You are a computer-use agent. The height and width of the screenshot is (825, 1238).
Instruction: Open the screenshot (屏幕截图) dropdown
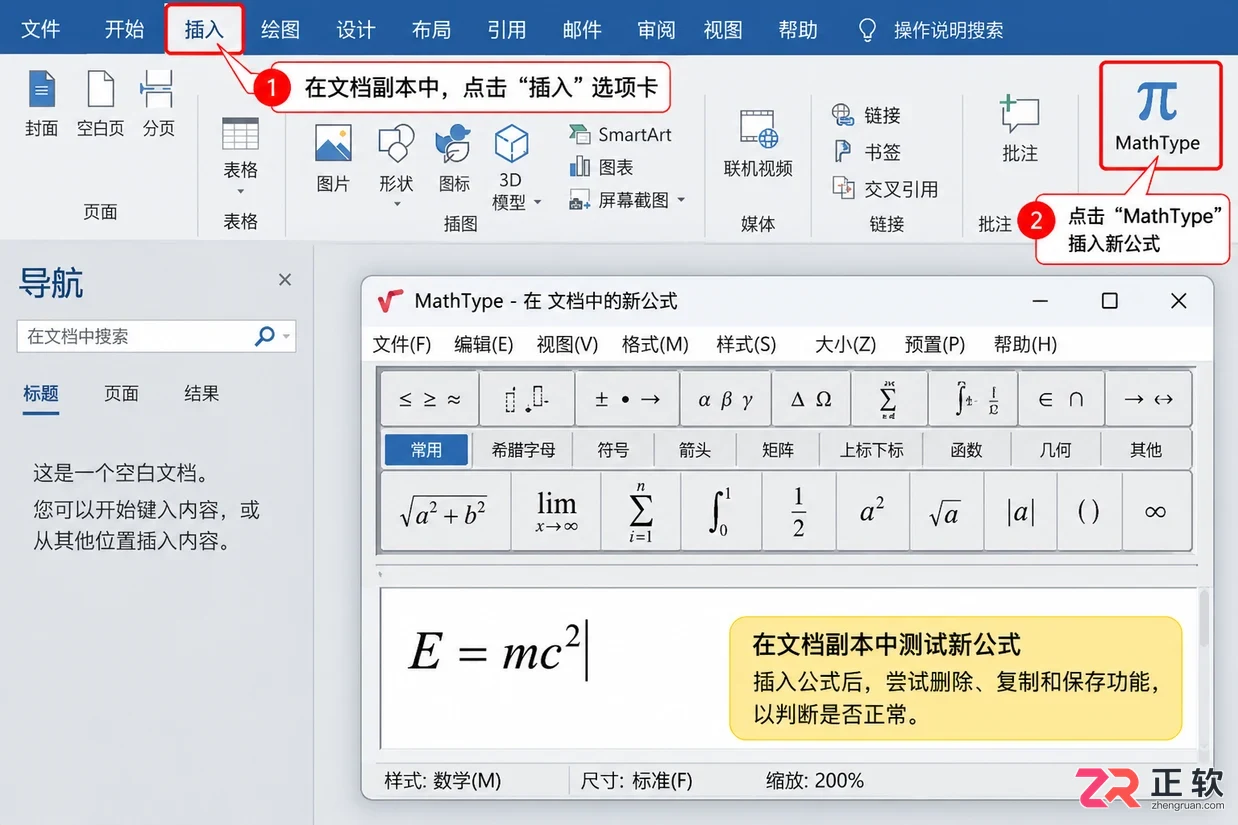(628, 200)
